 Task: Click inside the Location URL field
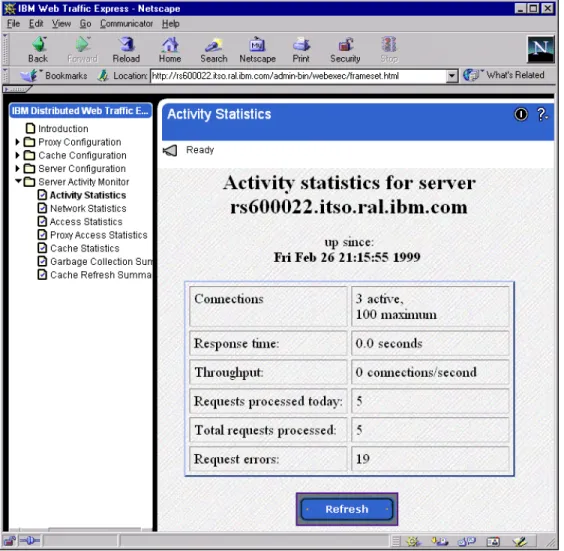click(x=299, y=76)
